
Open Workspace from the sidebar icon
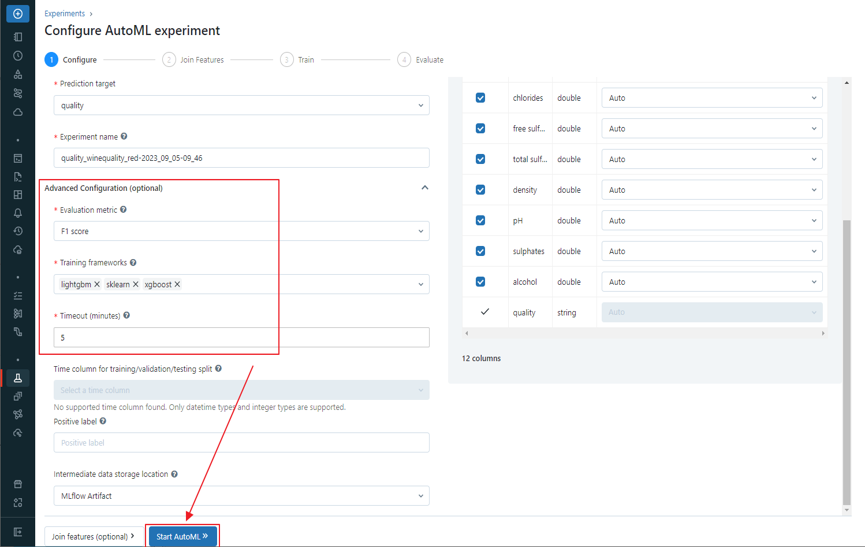[17, 37]
